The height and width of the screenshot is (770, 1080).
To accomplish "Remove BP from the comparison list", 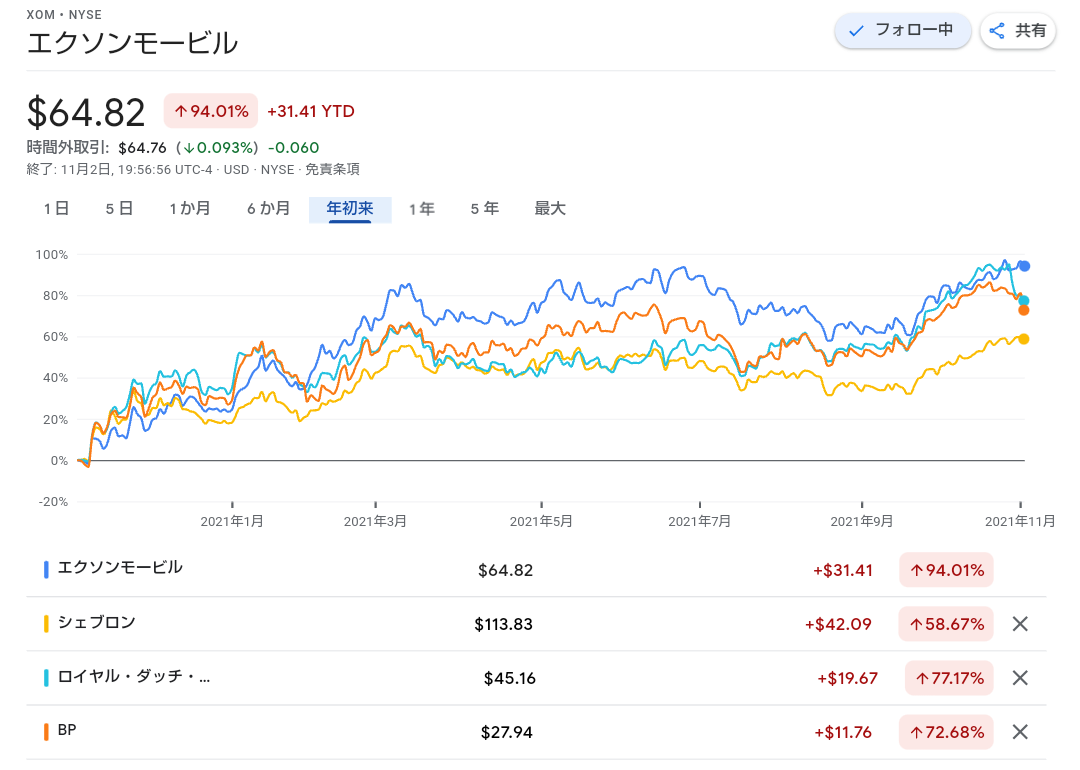I will (x=1020, y=732).
